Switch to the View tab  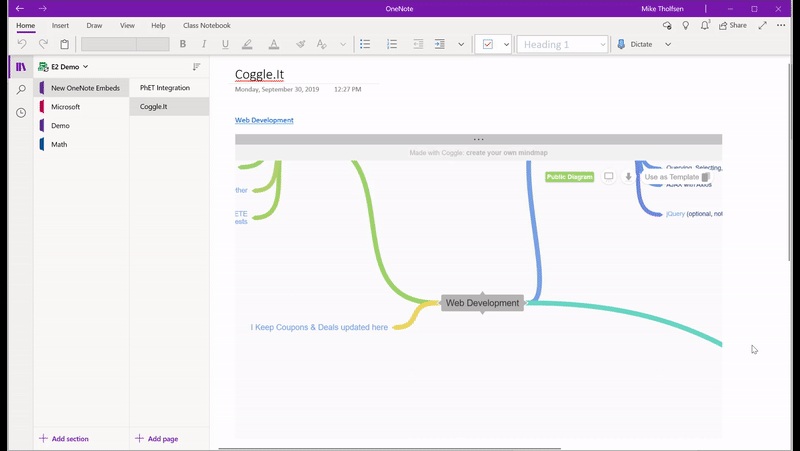127,26
